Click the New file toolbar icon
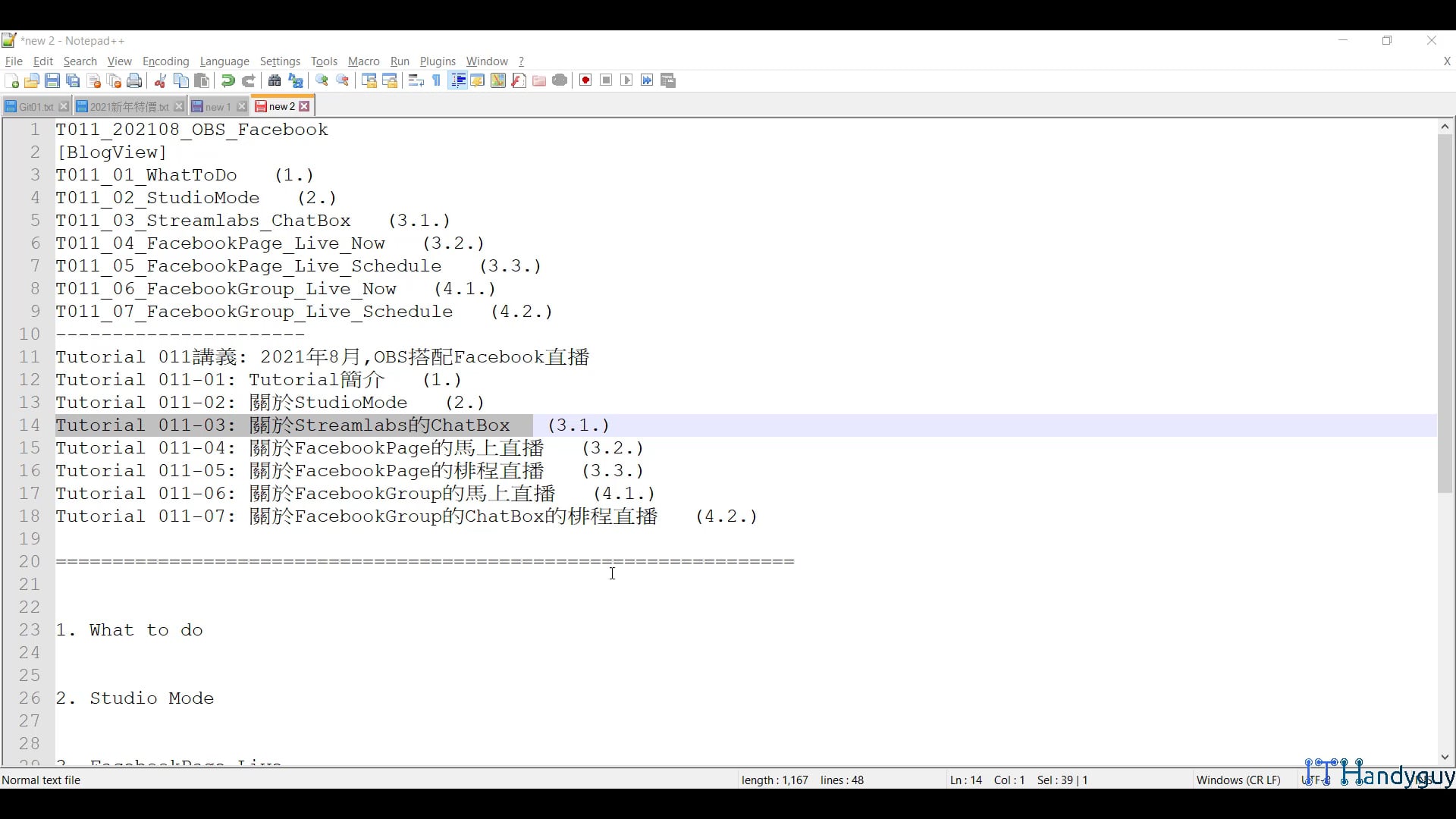 (11, 80)
